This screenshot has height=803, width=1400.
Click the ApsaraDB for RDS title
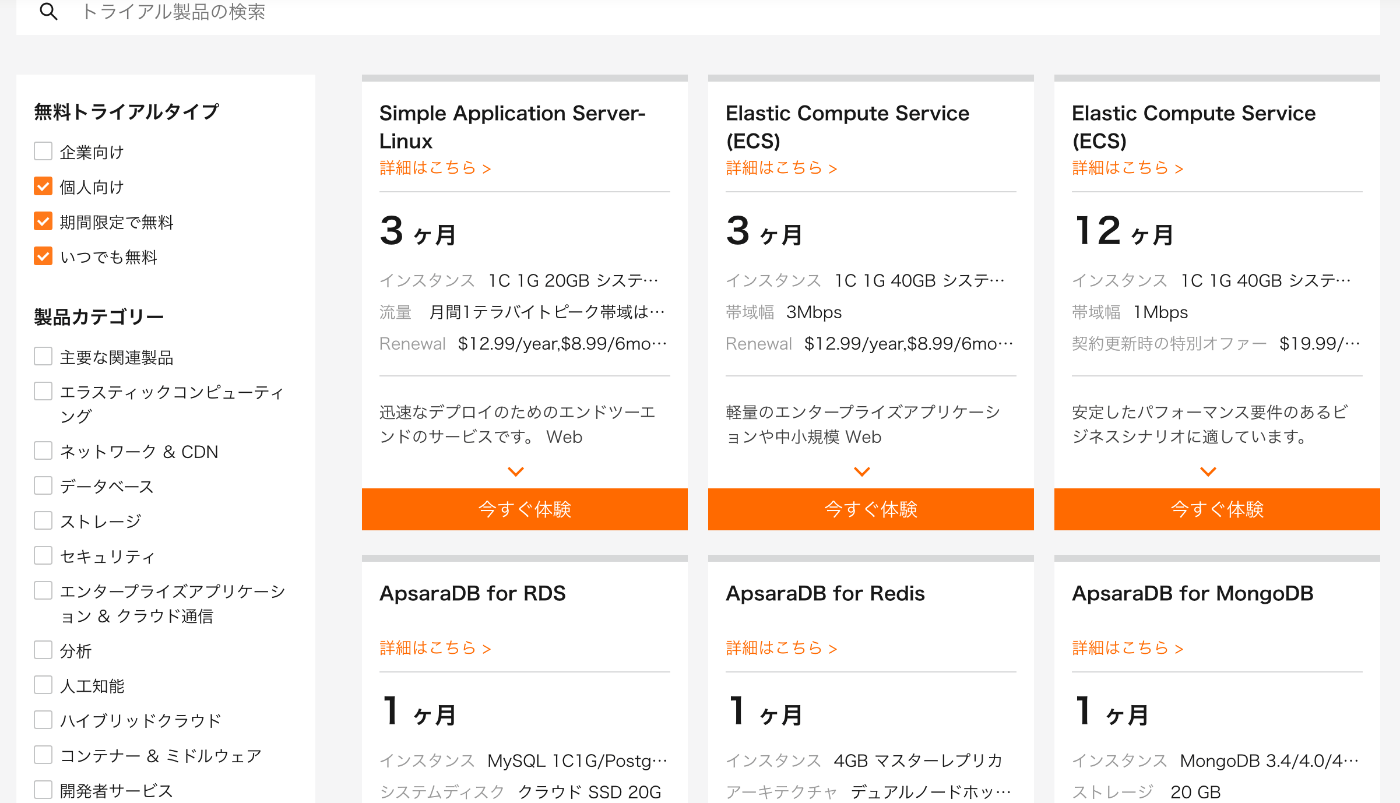[x=472, y=593]
